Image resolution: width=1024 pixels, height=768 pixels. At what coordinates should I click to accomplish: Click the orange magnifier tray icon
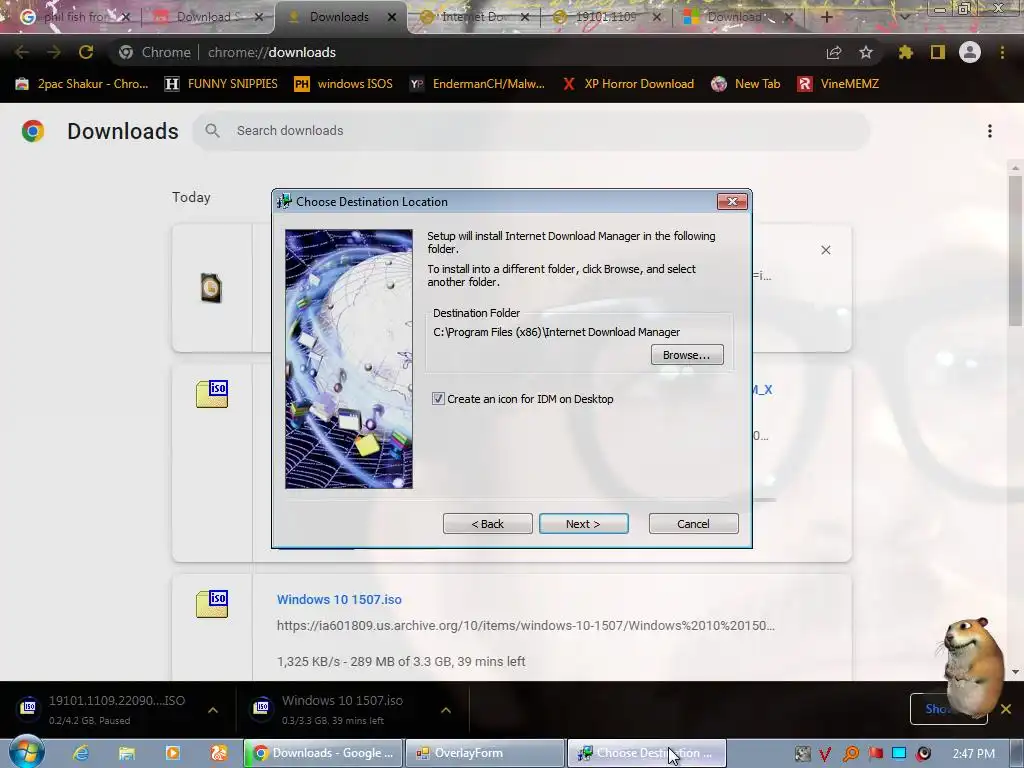click(x=851, y=754)
